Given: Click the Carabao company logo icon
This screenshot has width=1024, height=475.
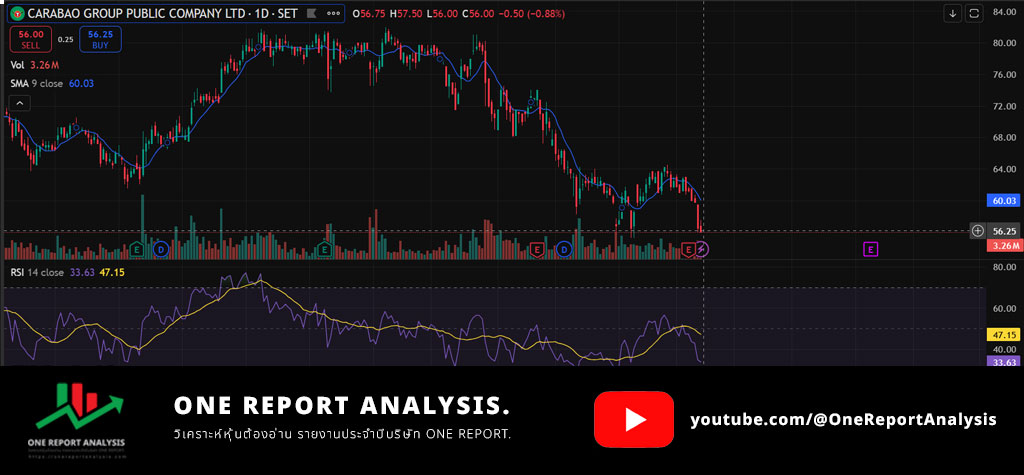Looking at the screenshot, I should [17, 13].
